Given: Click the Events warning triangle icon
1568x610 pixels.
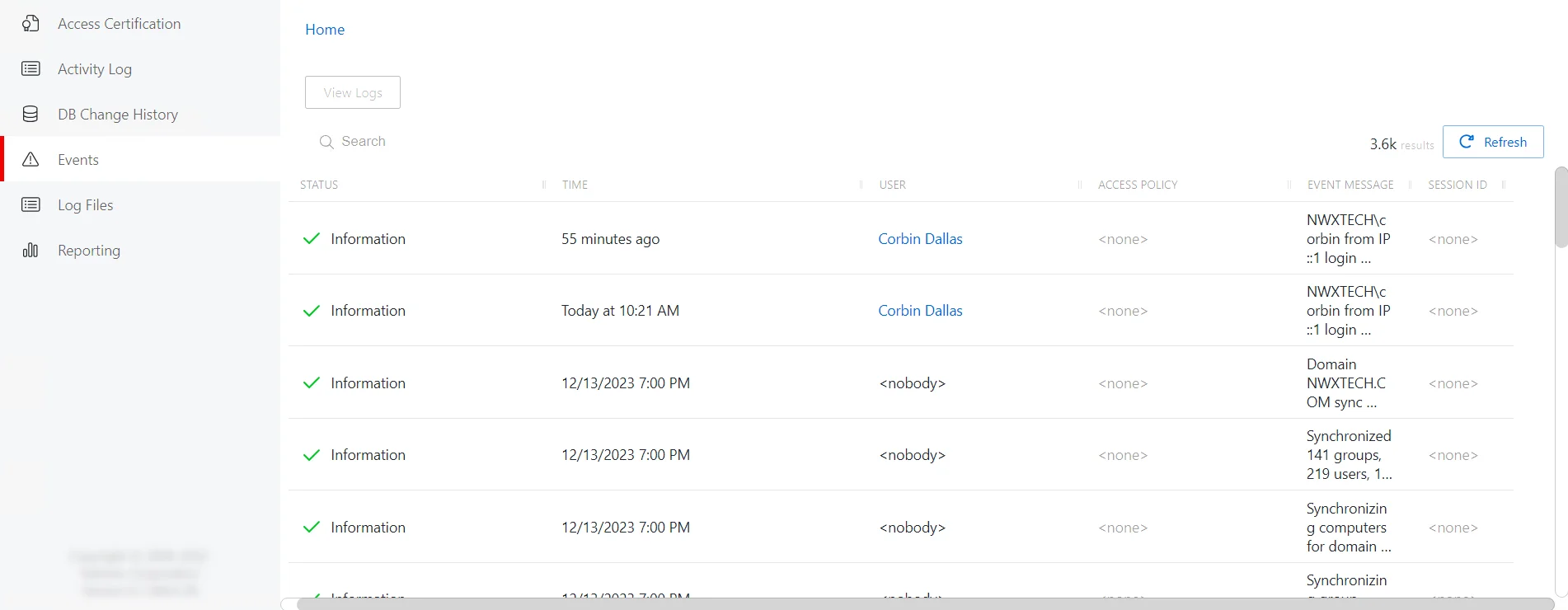Looking at the screenshot, I should tap(31, 159).
